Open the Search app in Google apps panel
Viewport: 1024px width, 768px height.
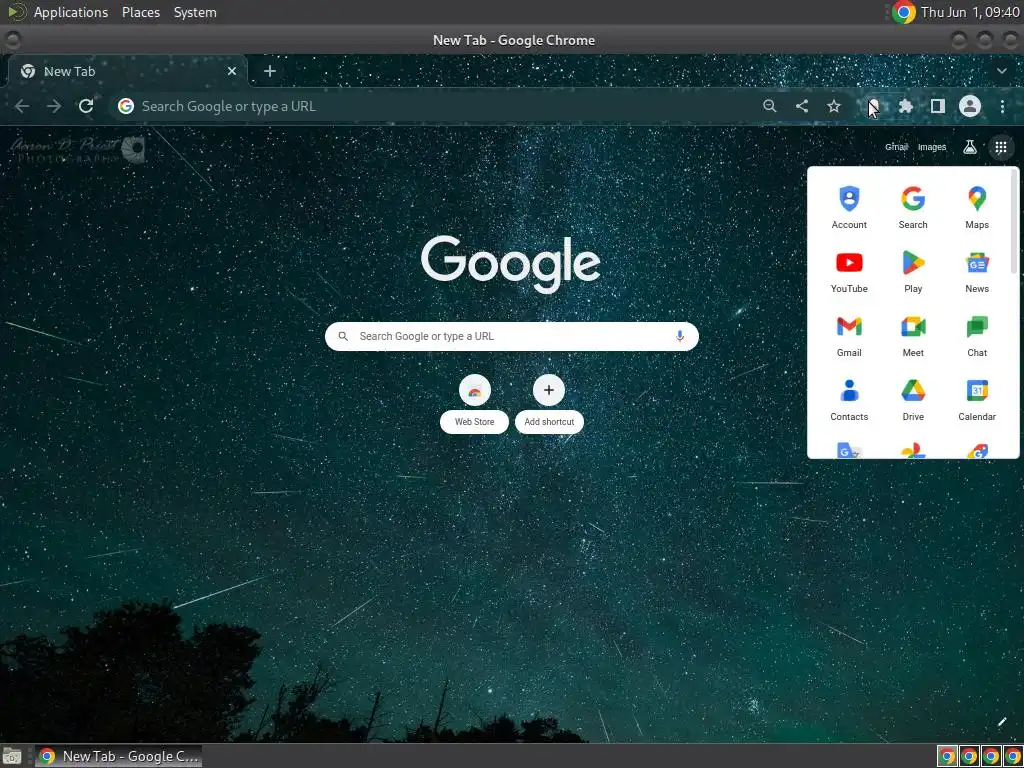(913, 207)
